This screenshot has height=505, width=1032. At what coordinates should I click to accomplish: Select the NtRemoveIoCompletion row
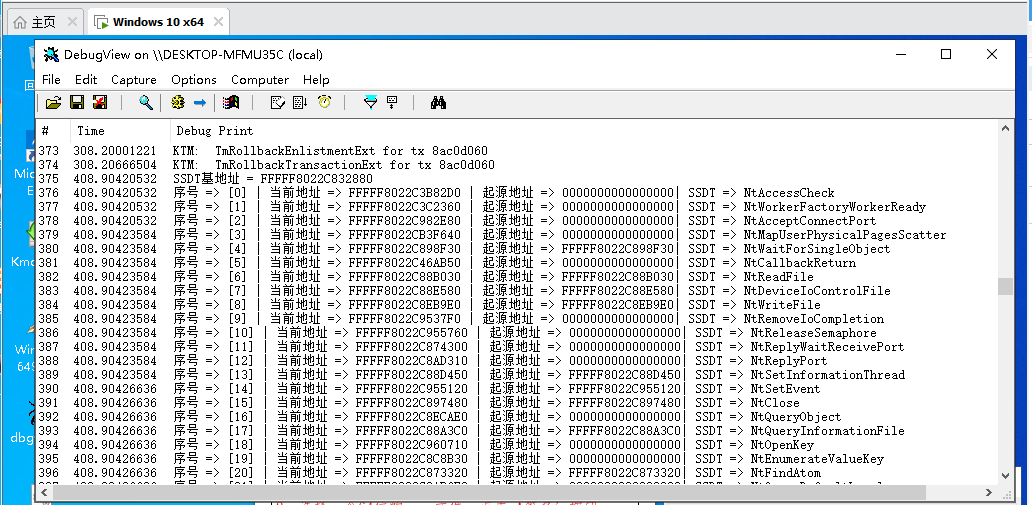pyautogui.click(x=517, y=319)
